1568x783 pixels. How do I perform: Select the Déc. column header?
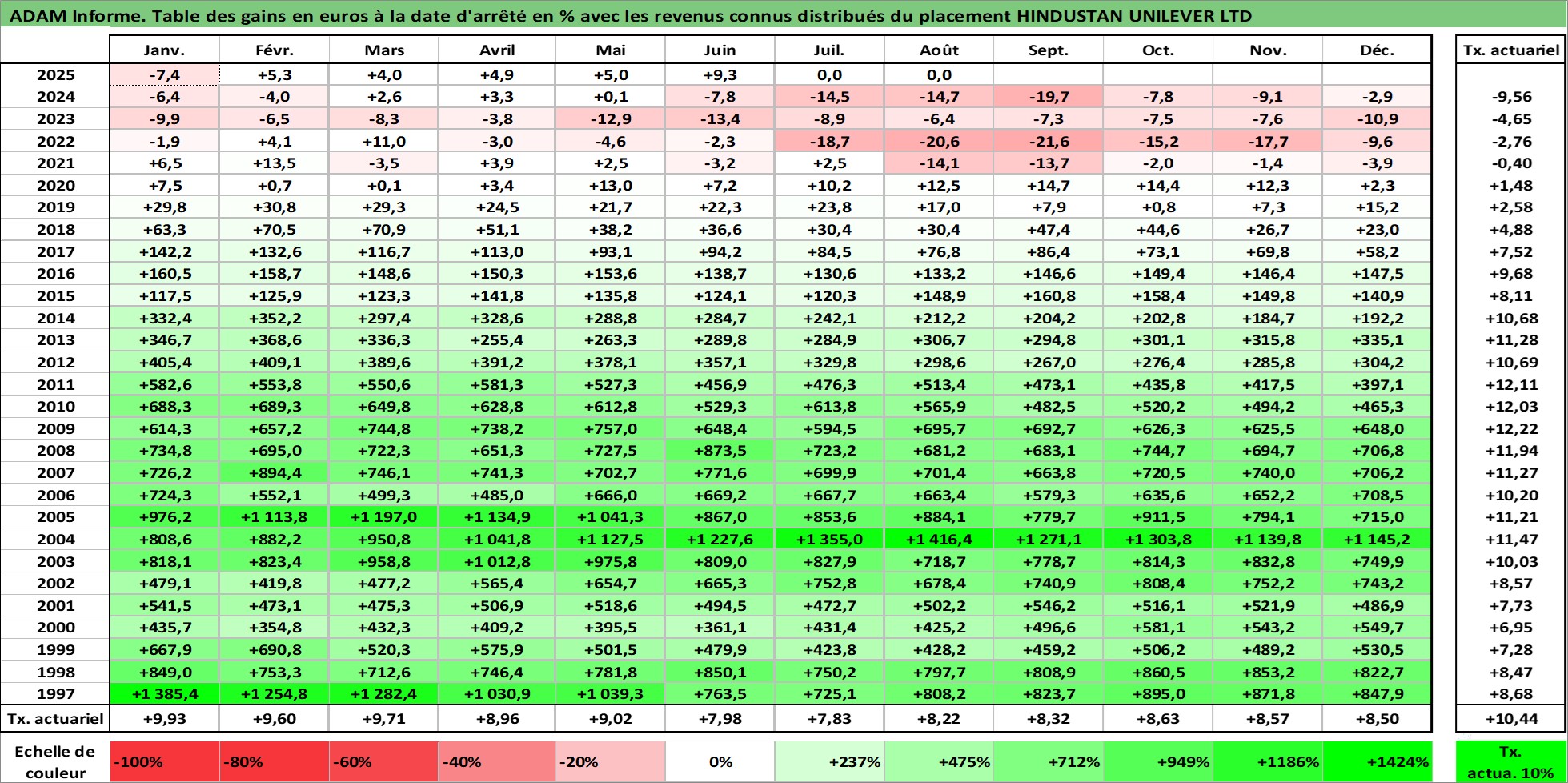[1378, 50]
